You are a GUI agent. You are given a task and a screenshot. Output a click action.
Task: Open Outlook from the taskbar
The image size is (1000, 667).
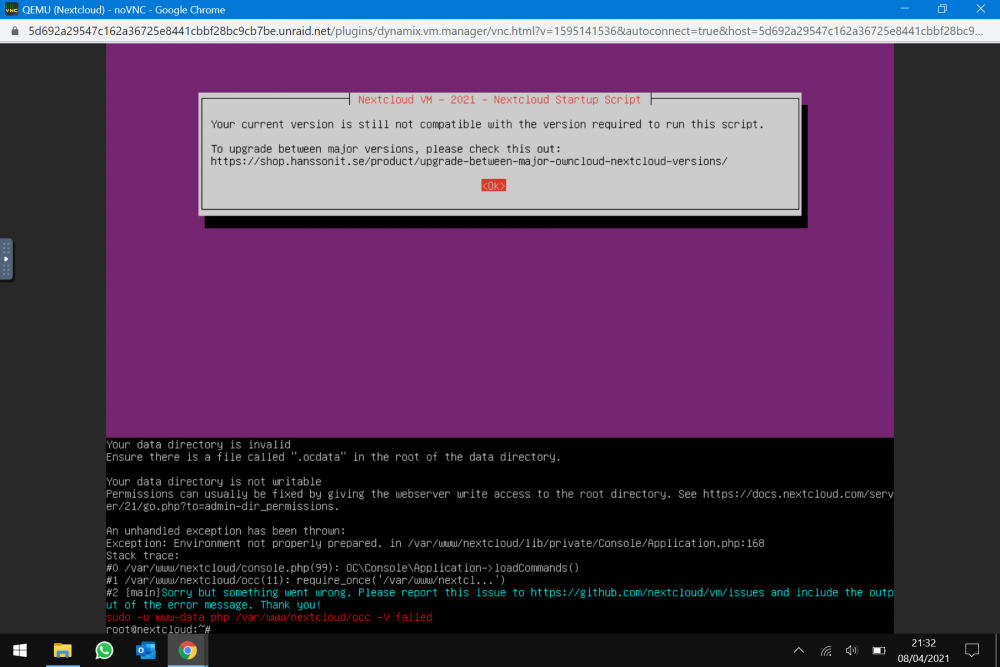pos(145,650)
